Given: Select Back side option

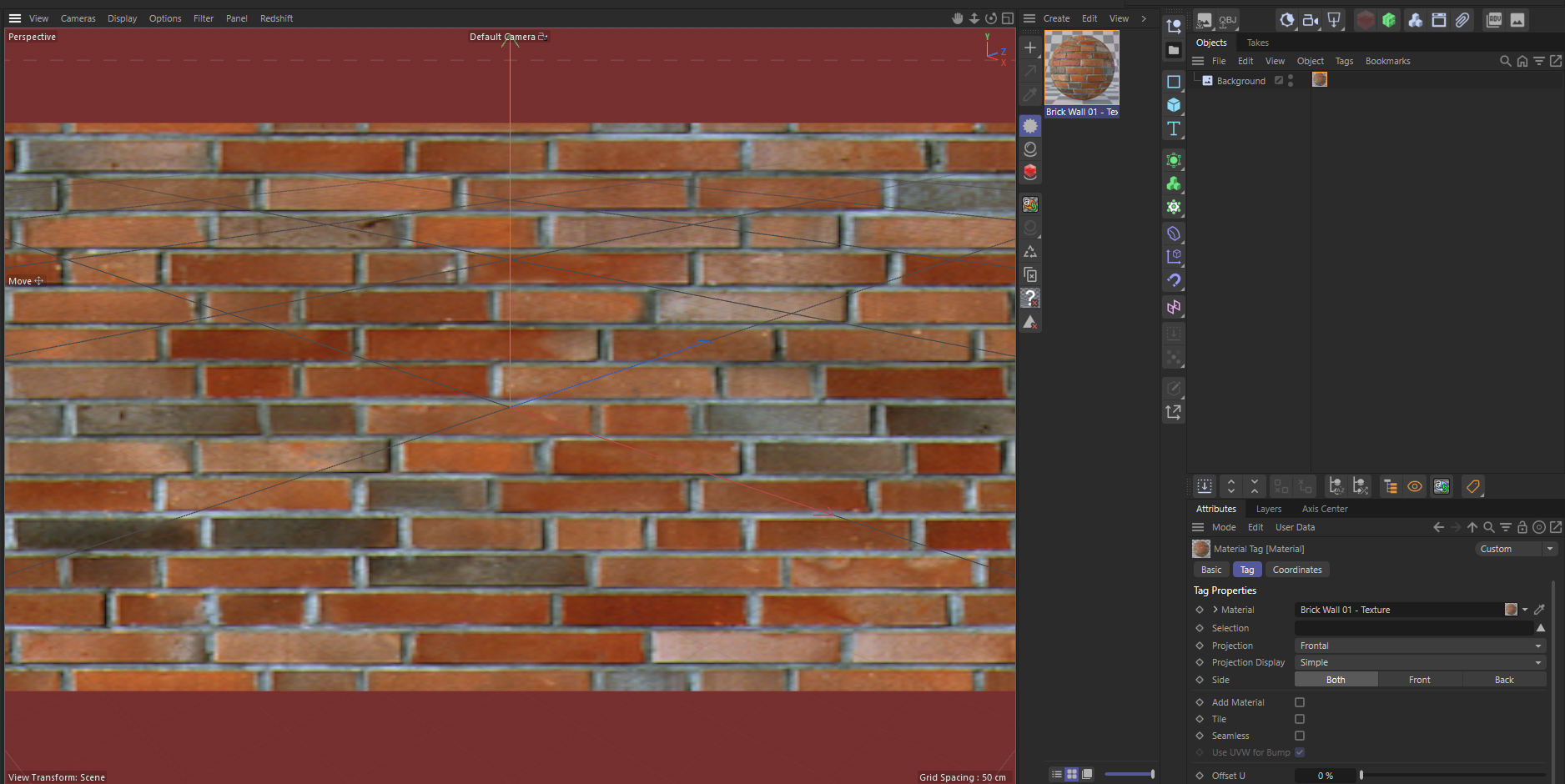Looking at the screenshot, I should click(x=1504, y=680).
